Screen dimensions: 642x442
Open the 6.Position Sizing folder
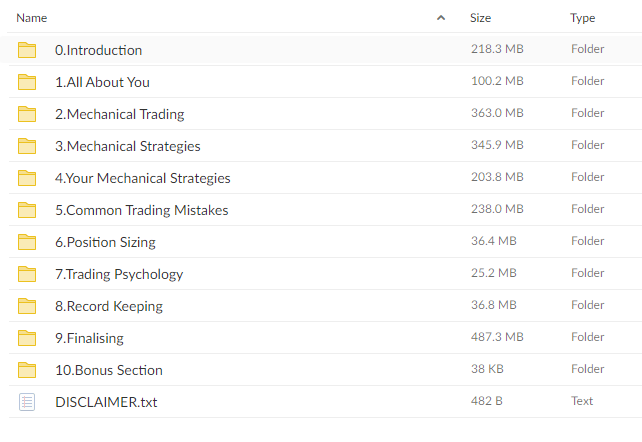(105, 242)
